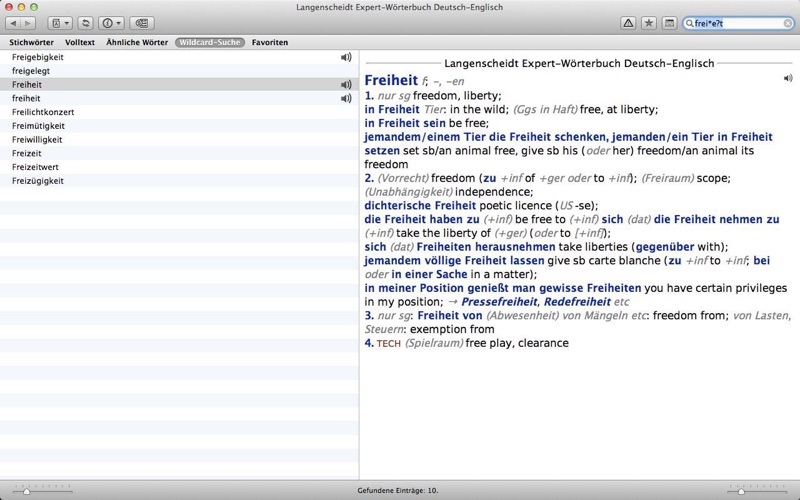Play audio in the Freiheit definition pane
Viewport: 800px width, 500px height.
(788, 78)
